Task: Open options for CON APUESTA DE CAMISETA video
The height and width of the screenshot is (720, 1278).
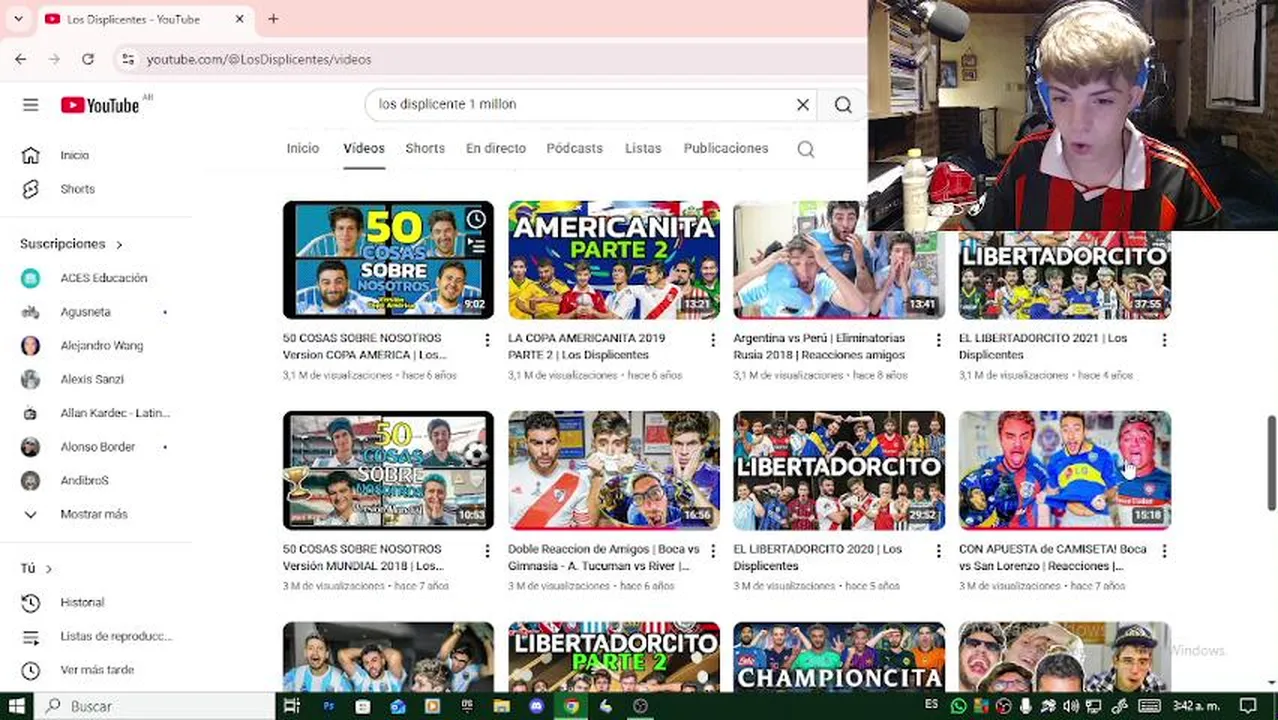Action: 1164,551
